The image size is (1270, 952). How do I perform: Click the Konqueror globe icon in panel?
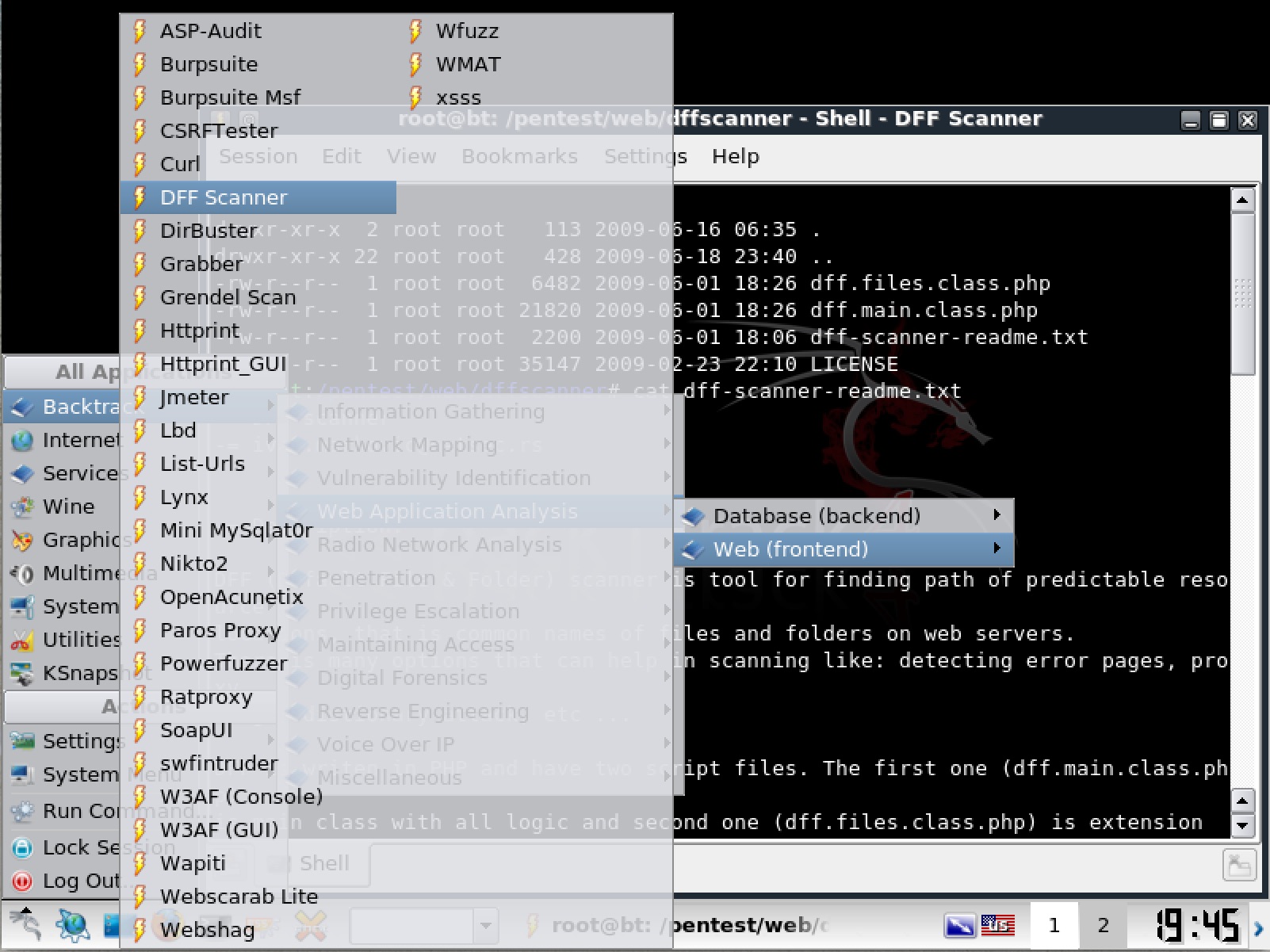click(72, 925)
